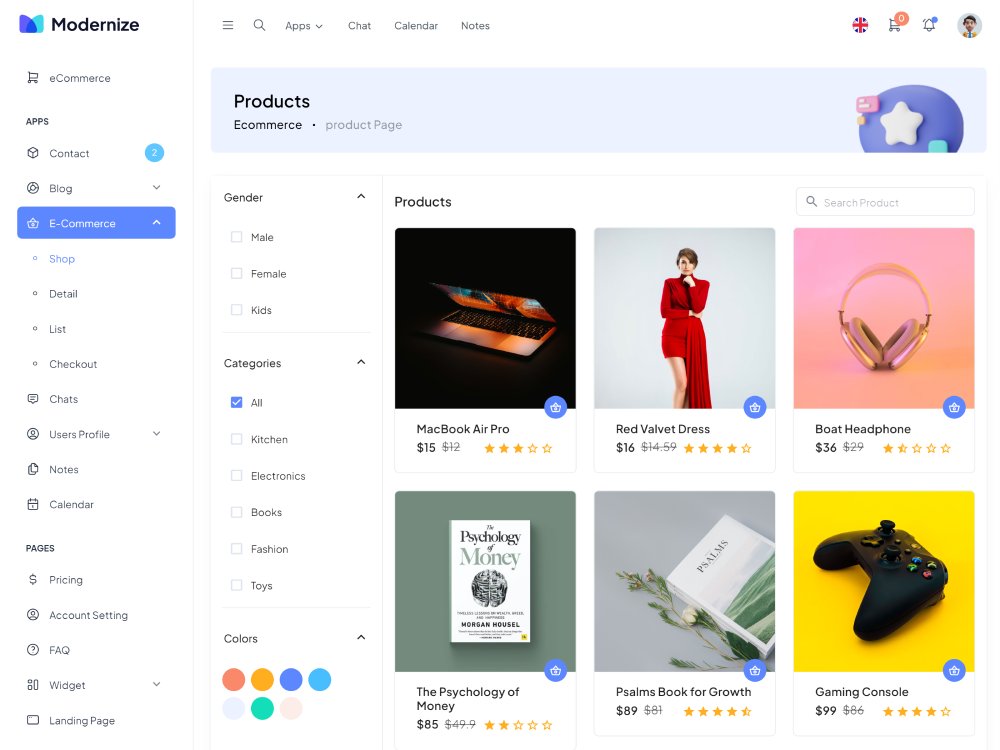Enable the Electronics category checkbox
The height and width of the screenshot is (750, 1000).
pos(237,476)
